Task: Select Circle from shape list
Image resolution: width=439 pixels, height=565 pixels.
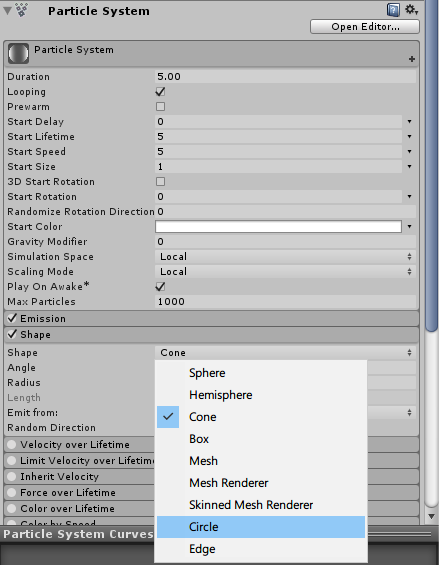Action: coord(261,527)
